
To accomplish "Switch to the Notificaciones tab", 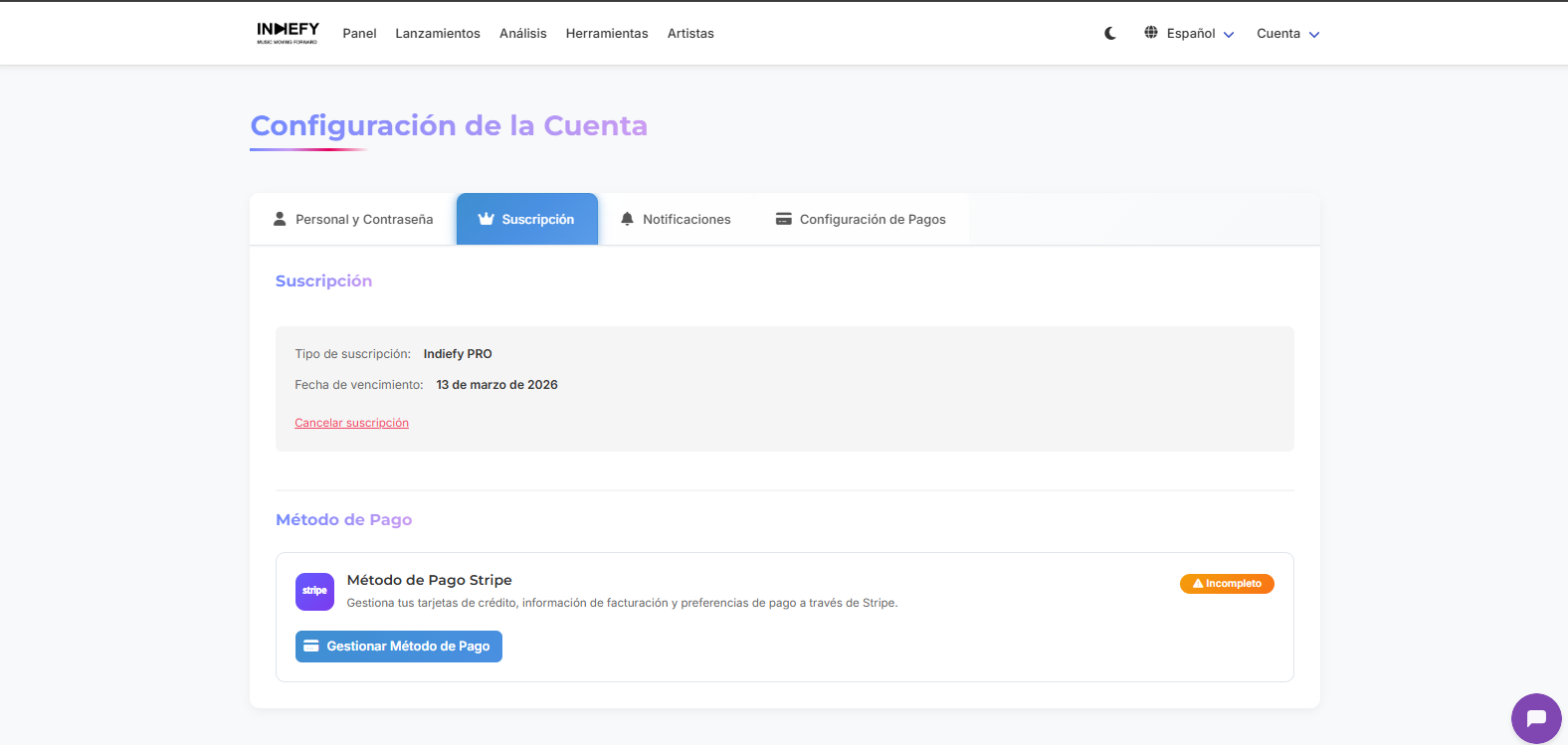I will 686,220.
